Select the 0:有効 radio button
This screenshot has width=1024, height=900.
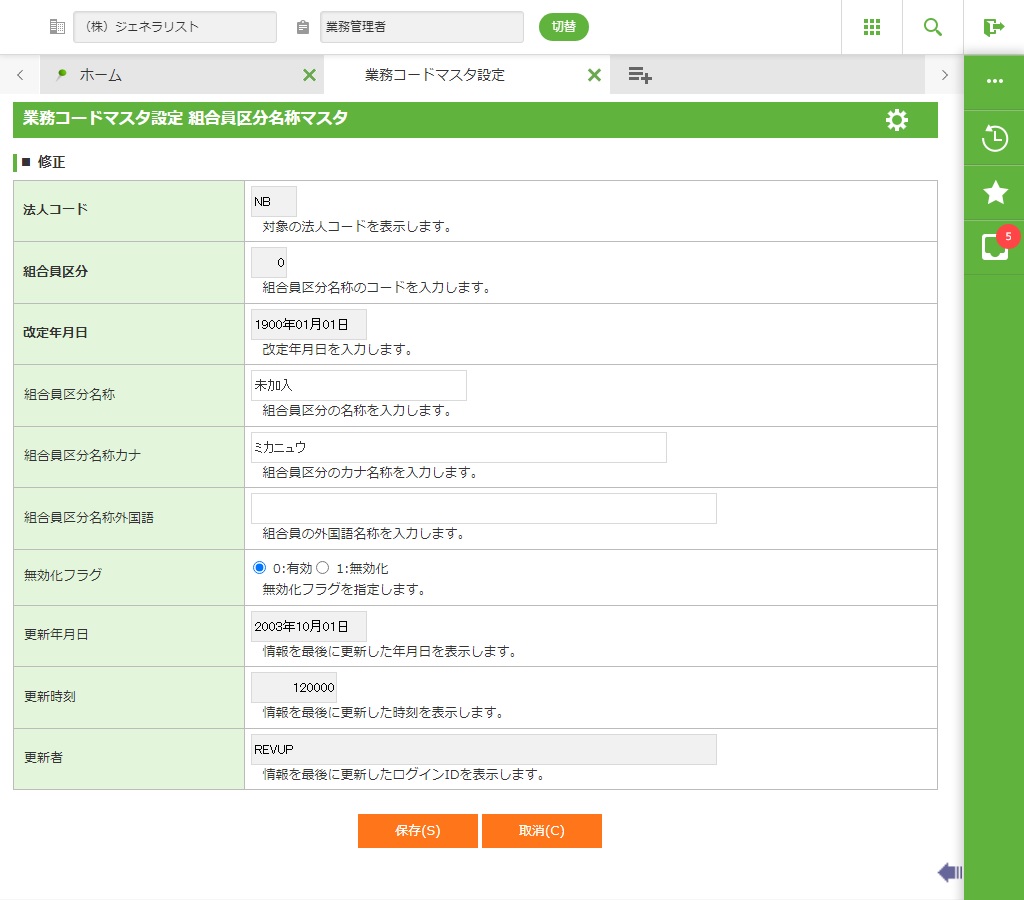coord(260,568)
